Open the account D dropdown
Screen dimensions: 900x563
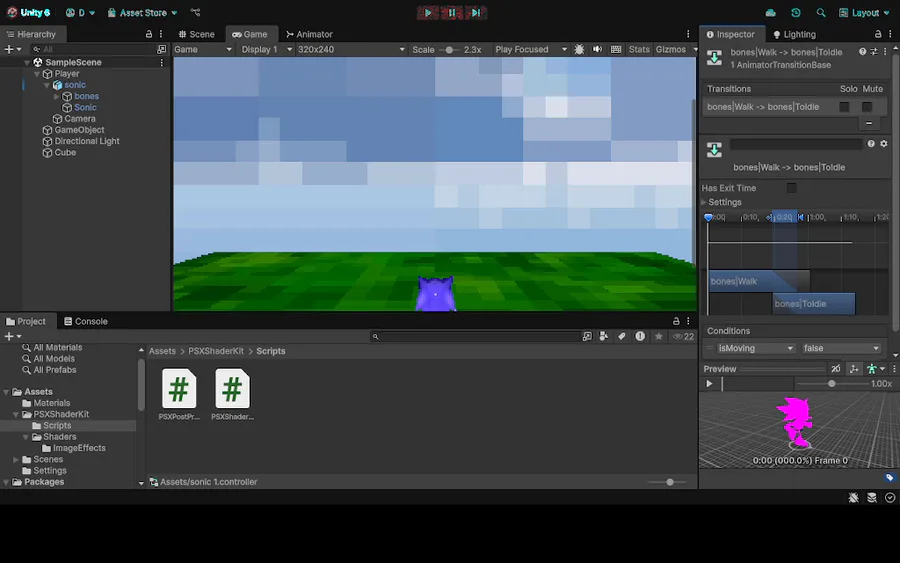click(80, 13)
